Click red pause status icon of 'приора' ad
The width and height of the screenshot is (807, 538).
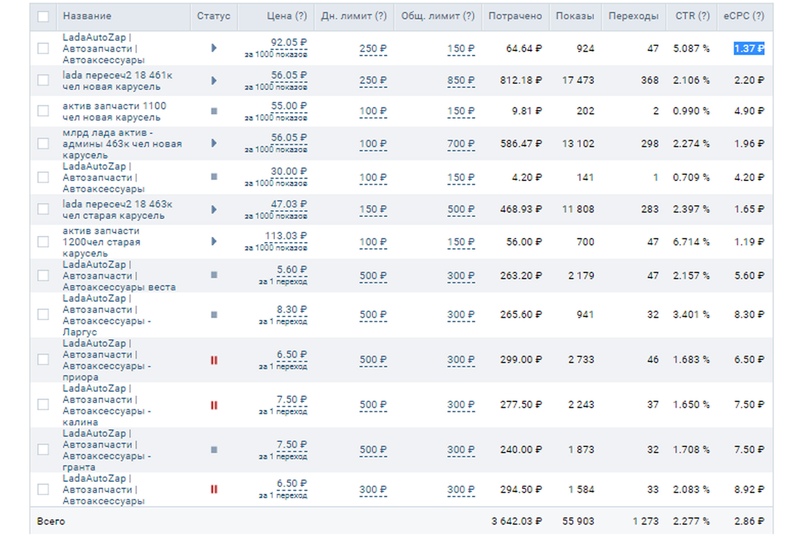tap(213, 360)
